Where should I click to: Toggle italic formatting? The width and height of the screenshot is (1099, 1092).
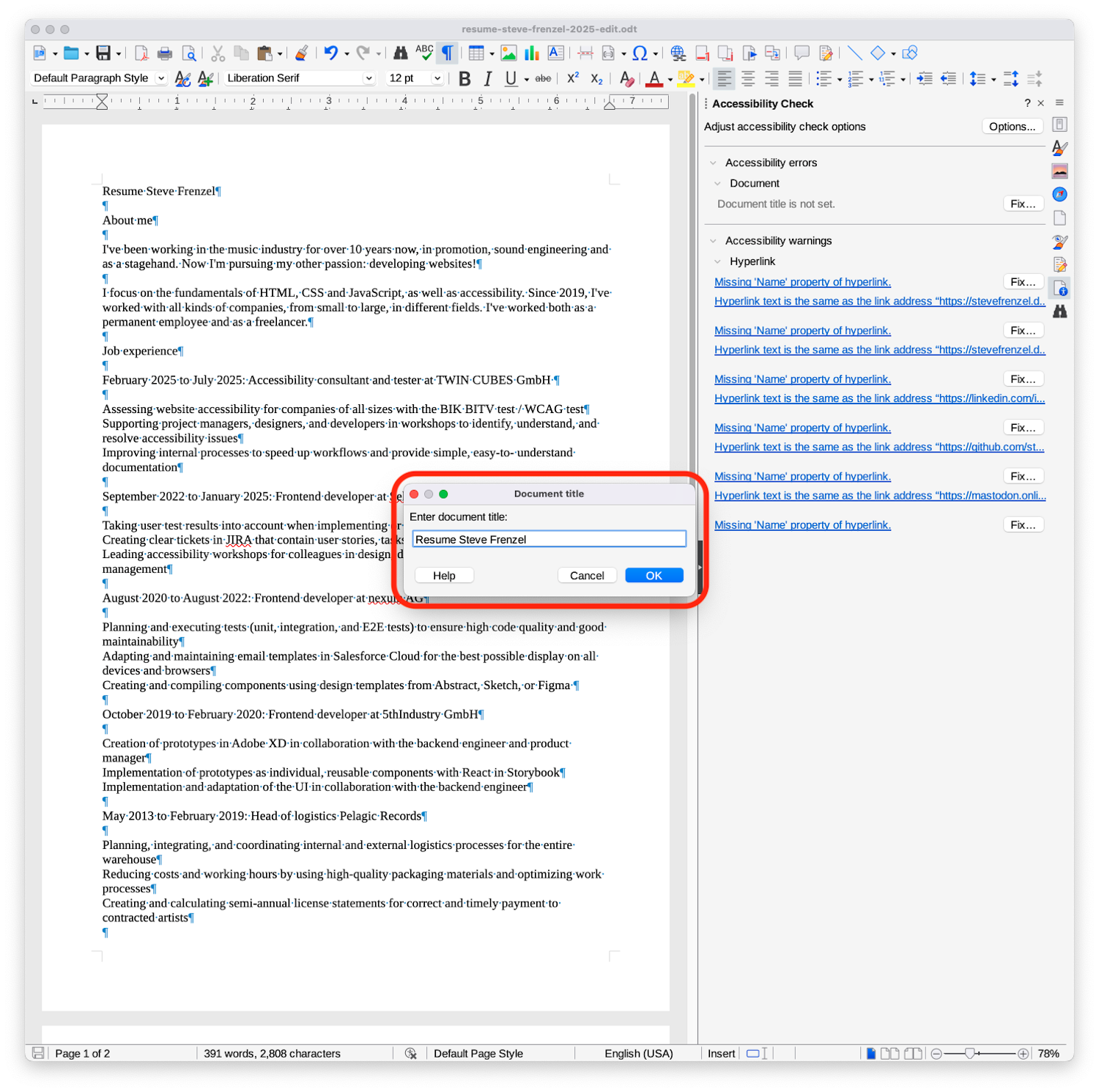[x=488, y=79]
